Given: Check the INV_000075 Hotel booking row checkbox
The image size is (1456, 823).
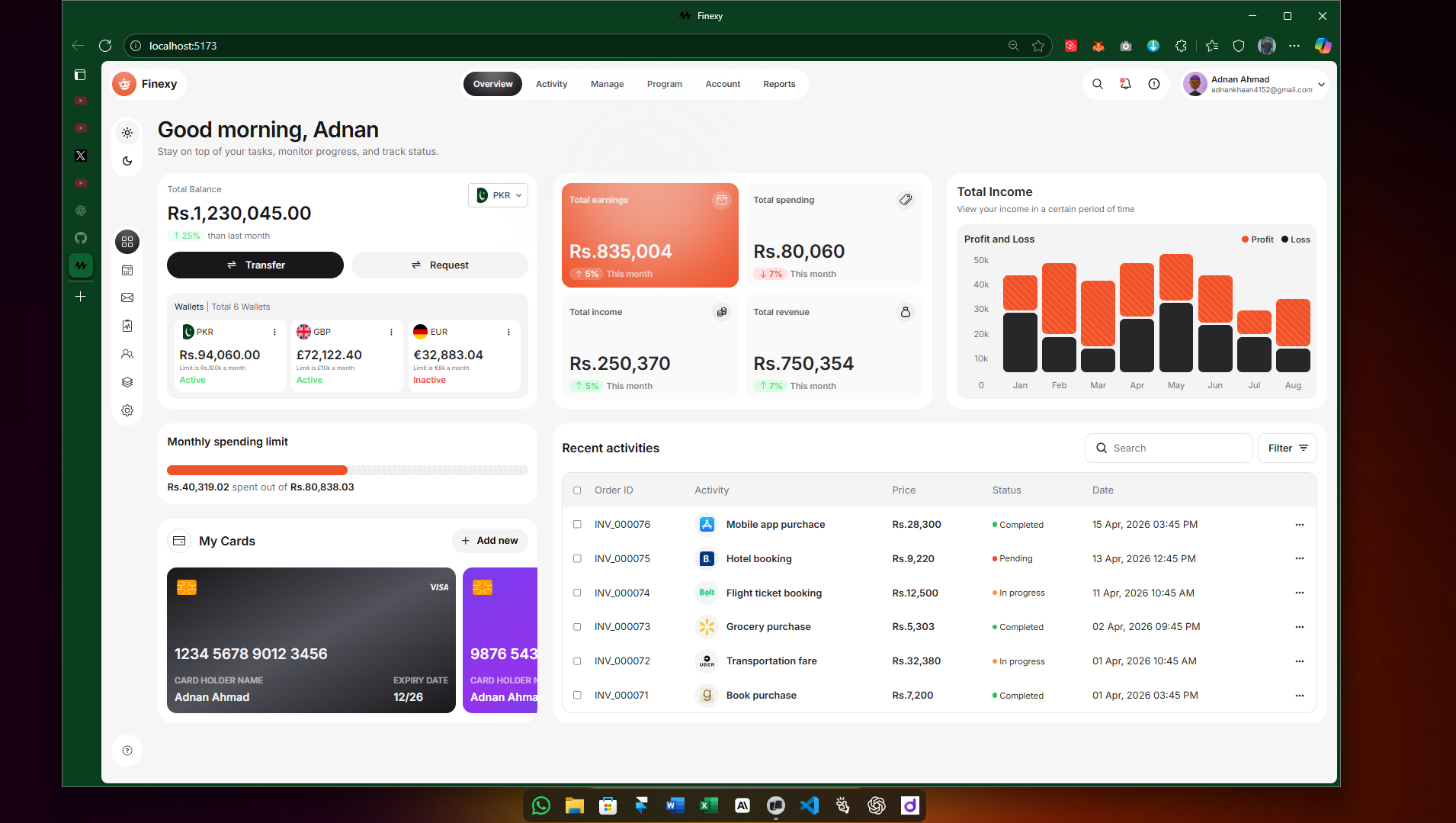Looking at the screenshot, I should click(x=577, y=558).
